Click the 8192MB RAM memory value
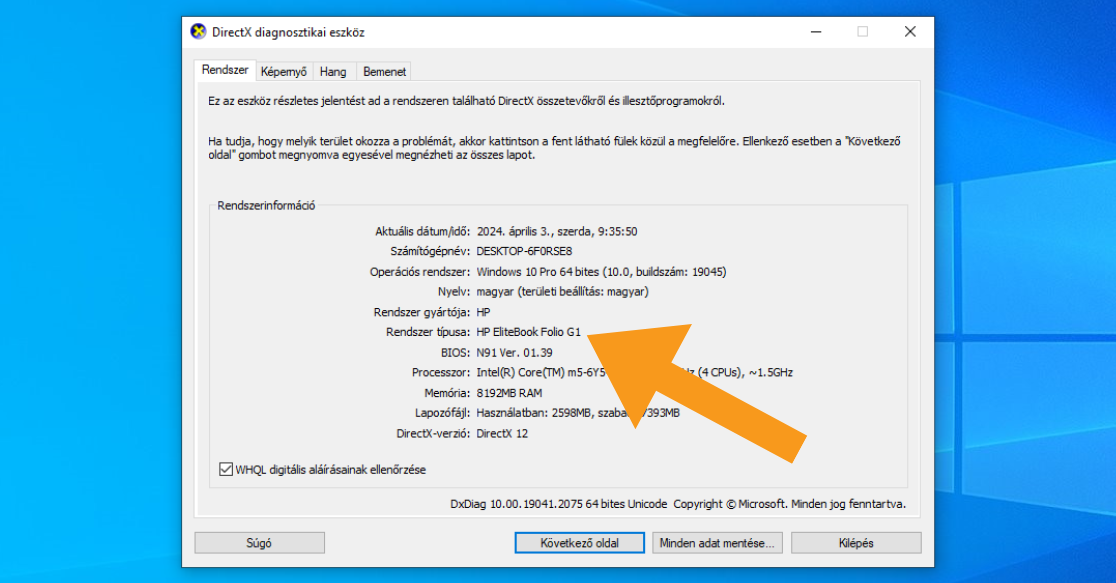The height and width of the screenshot is (583, 1116). (509, 393)
